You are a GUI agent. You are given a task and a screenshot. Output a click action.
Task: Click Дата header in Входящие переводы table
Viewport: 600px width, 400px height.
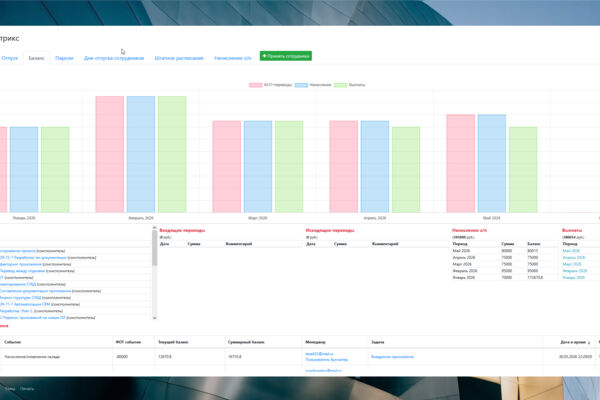(165, 244)
